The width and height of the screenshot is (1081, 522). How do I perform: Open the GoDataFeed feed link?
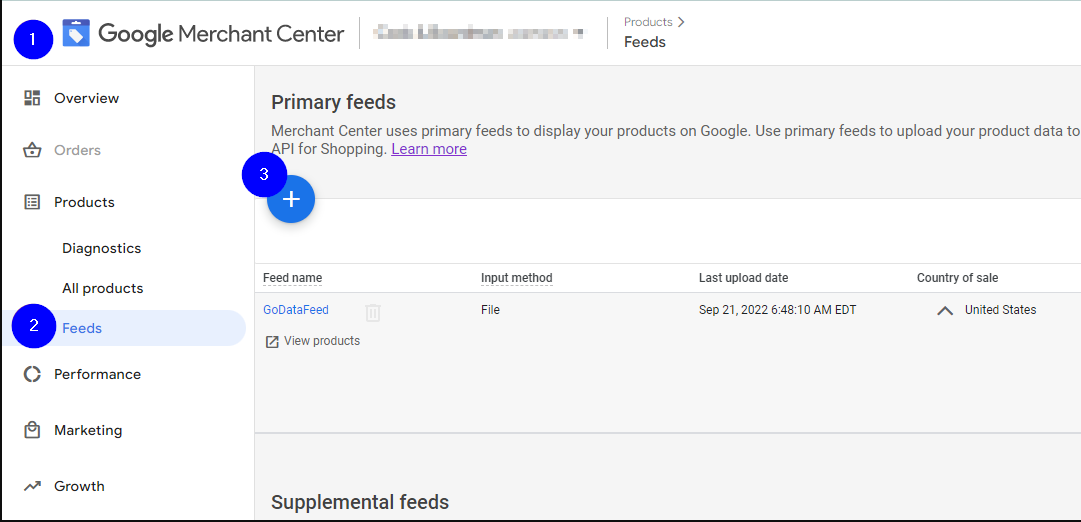tap(296, 310)
